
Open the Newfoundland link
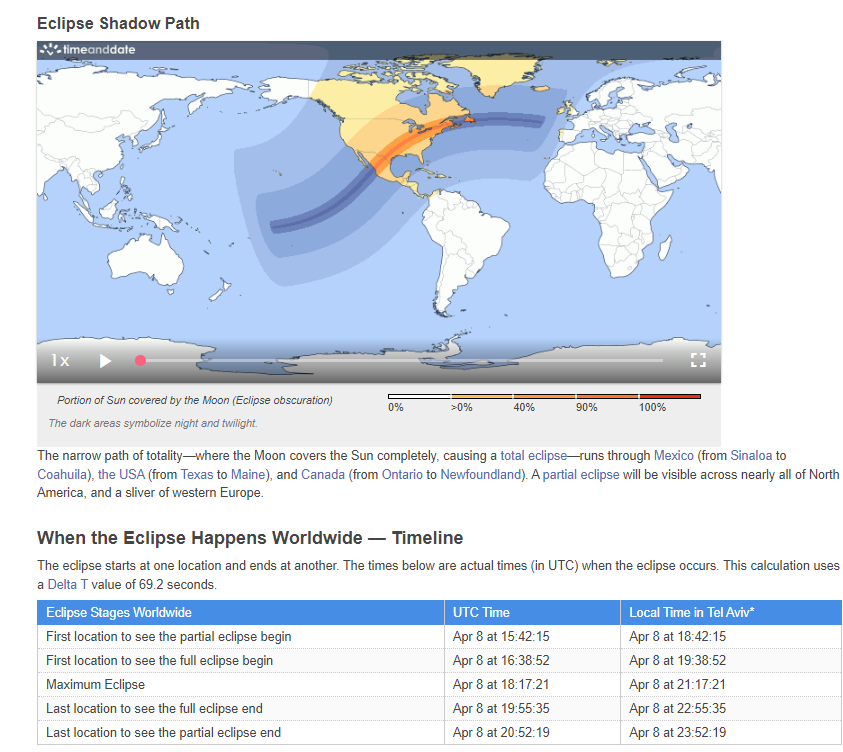[x=481, y=475]
